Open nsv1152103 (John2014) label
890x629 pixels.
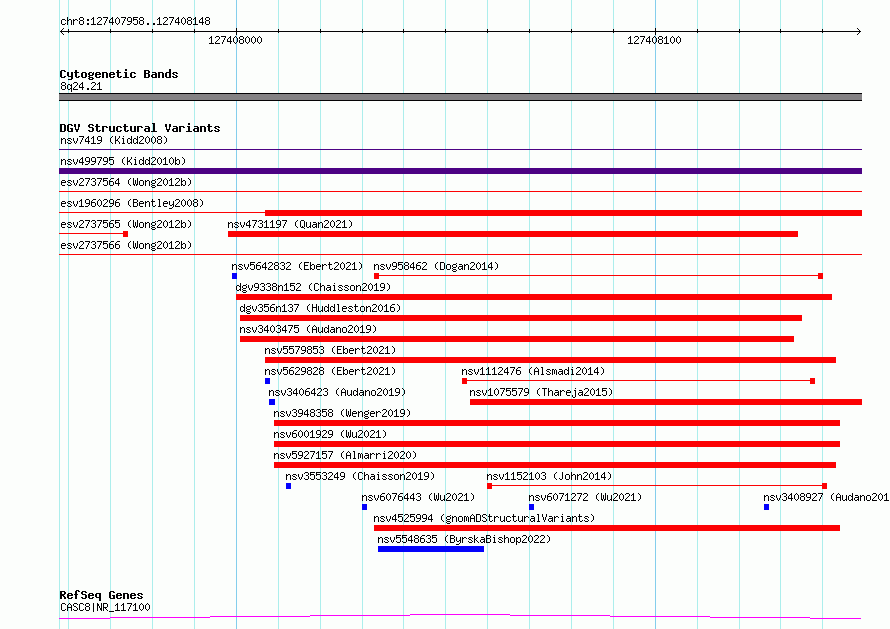[549, 476]
